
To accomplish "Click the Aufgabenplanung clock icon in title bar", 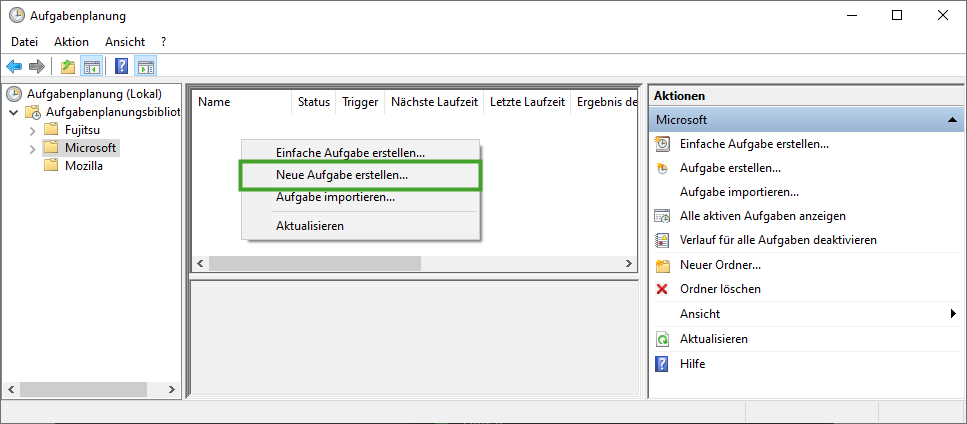I will [16, 15].
